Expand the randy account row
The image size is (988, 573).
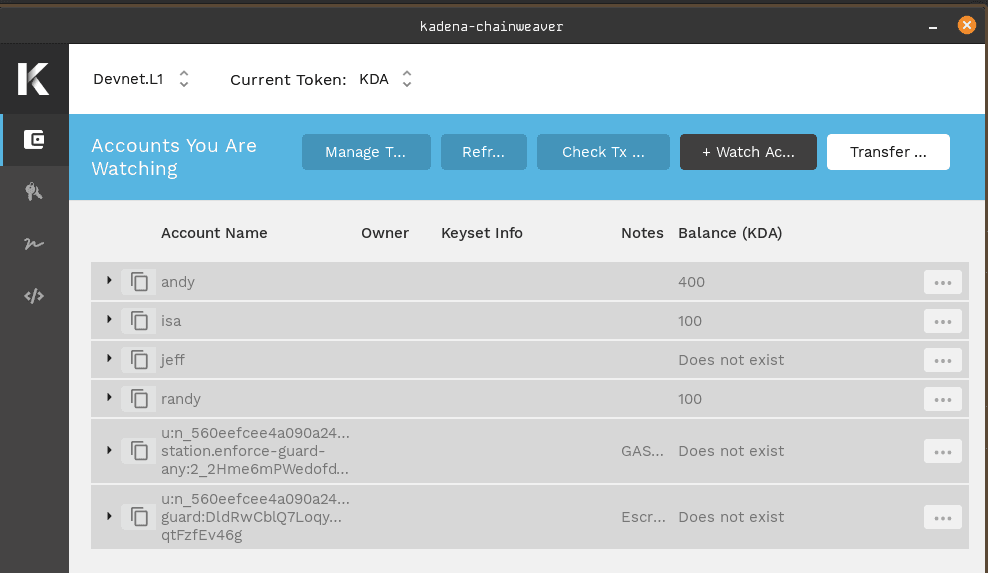[109, 398]
